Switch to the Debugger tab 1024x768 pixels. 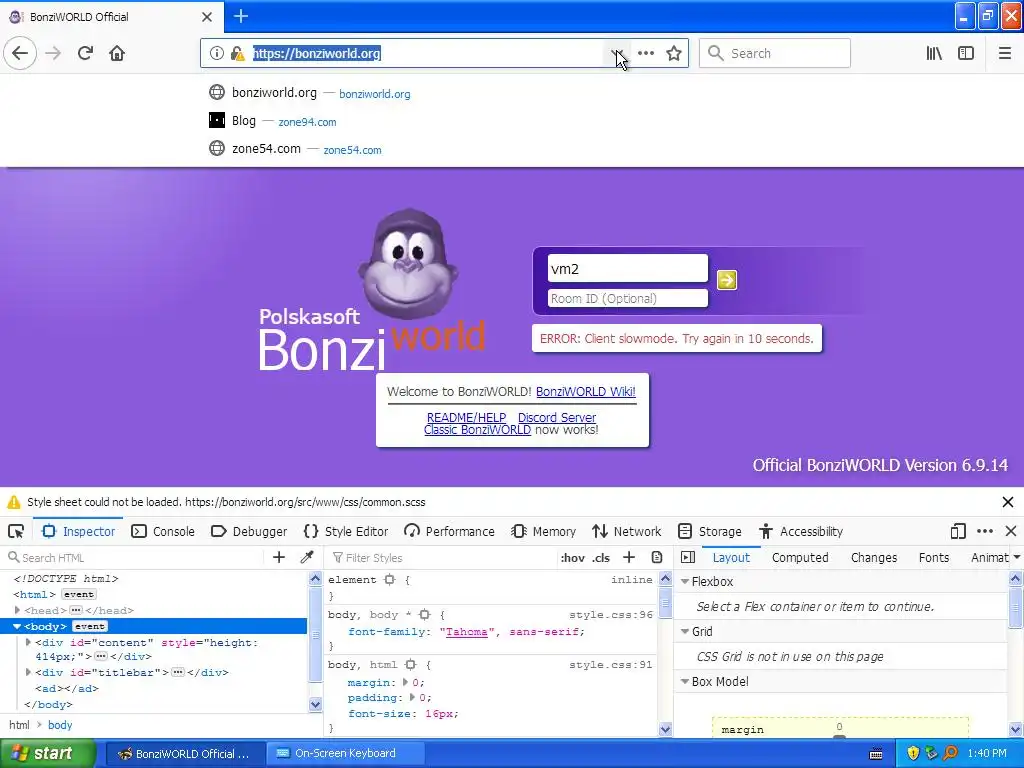point(249,532)
